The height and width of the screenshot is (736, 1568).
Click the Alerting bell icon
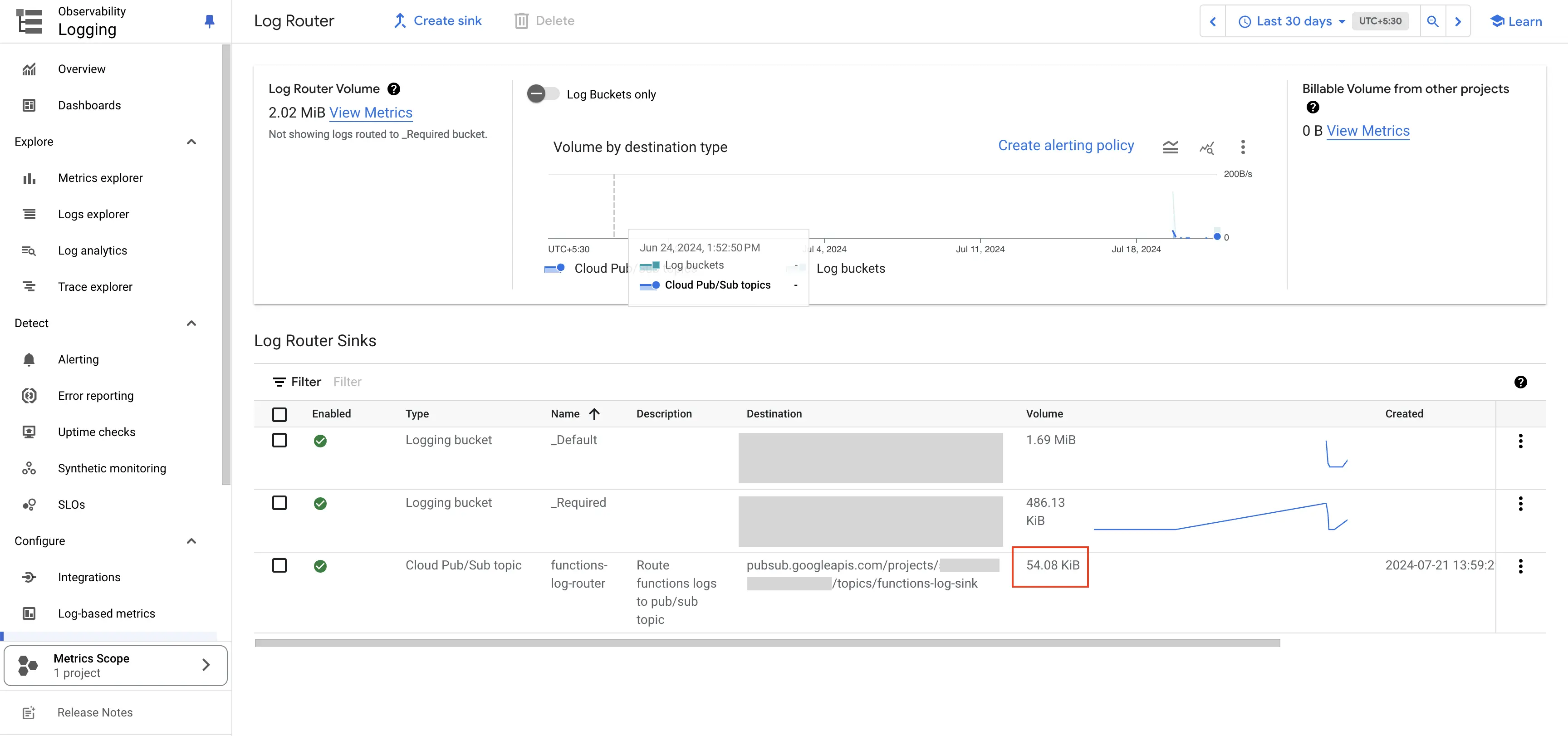(x=29, y=359)
